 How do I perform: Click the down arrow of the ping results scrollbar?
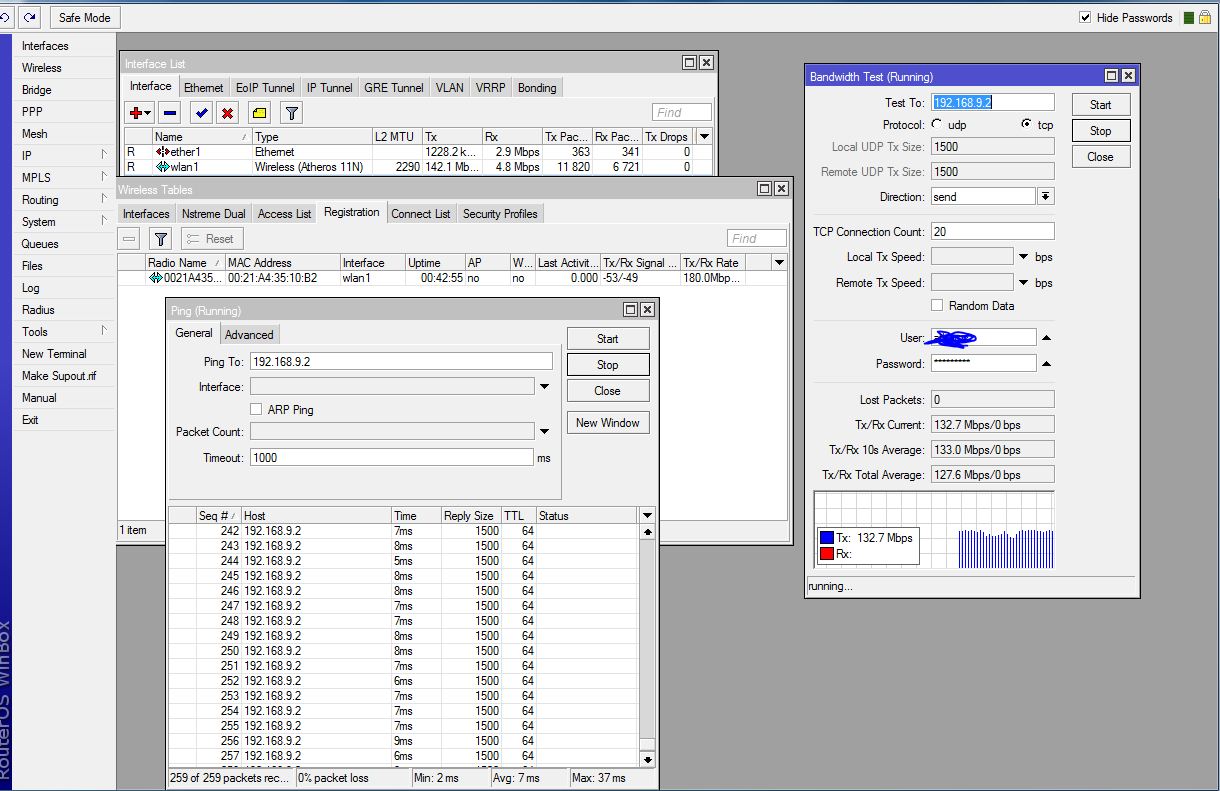pos(647,759)
